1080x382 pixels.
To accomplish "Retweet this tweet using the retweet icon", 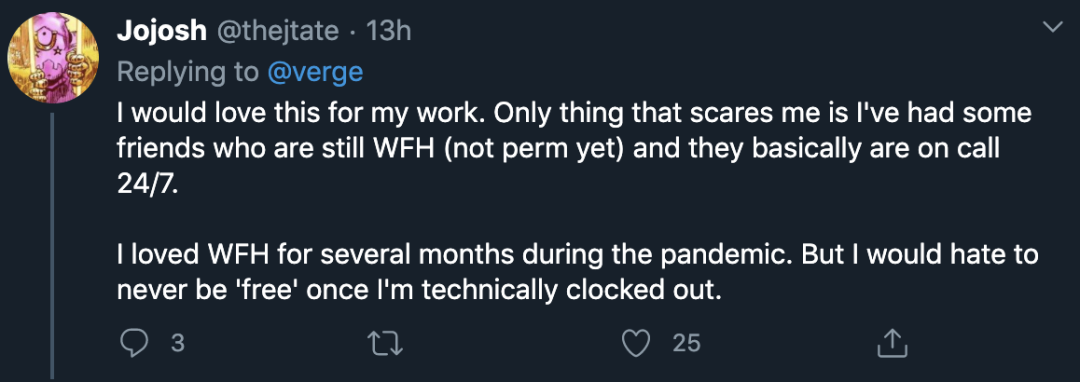I will [x=386, y=343].
